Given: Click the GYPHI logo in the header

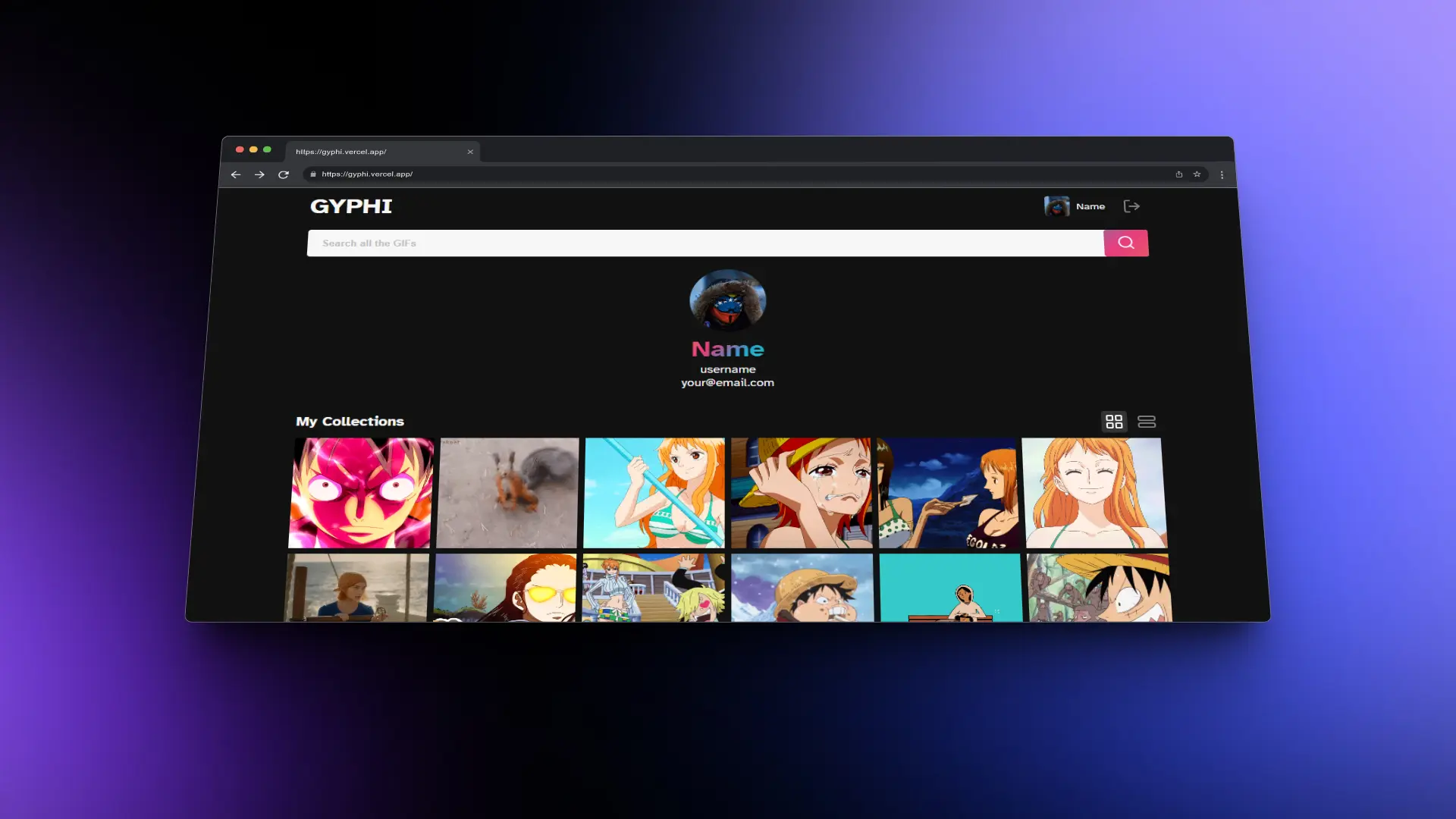Looking at the screenshot, I should coord(350,206).
